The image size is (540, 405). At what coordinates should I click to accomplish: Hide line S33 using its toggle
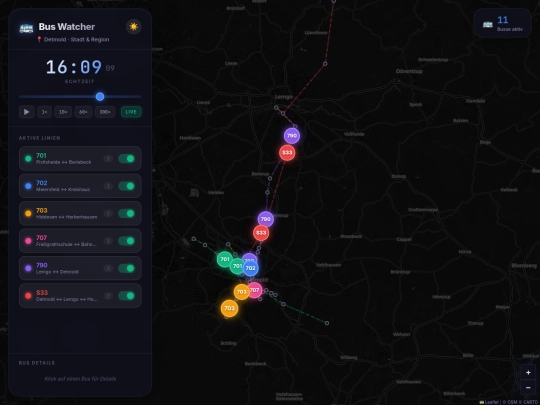pyautogui.click(x=126, y=295)
